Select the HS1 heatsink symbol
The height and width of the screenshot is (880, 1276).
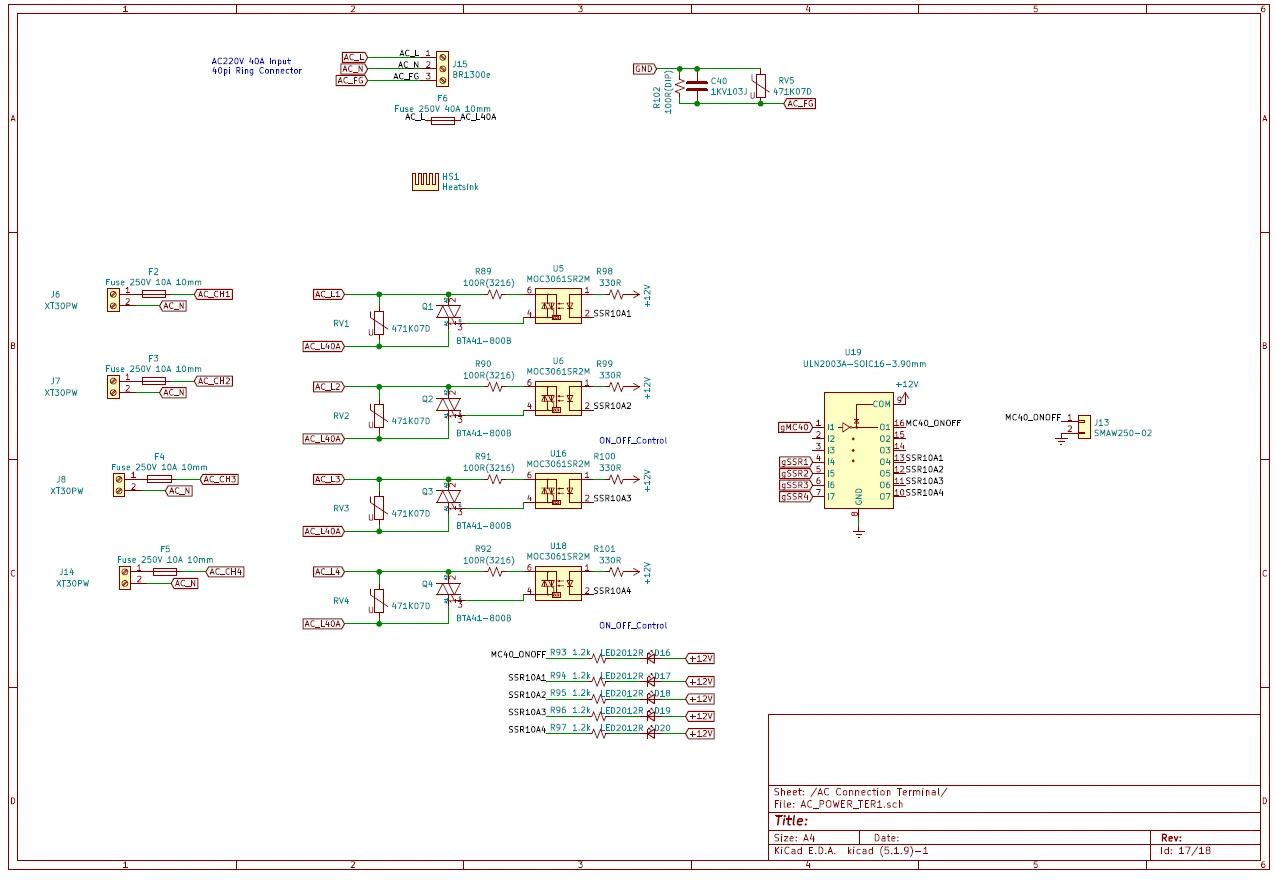pos(425,181)
